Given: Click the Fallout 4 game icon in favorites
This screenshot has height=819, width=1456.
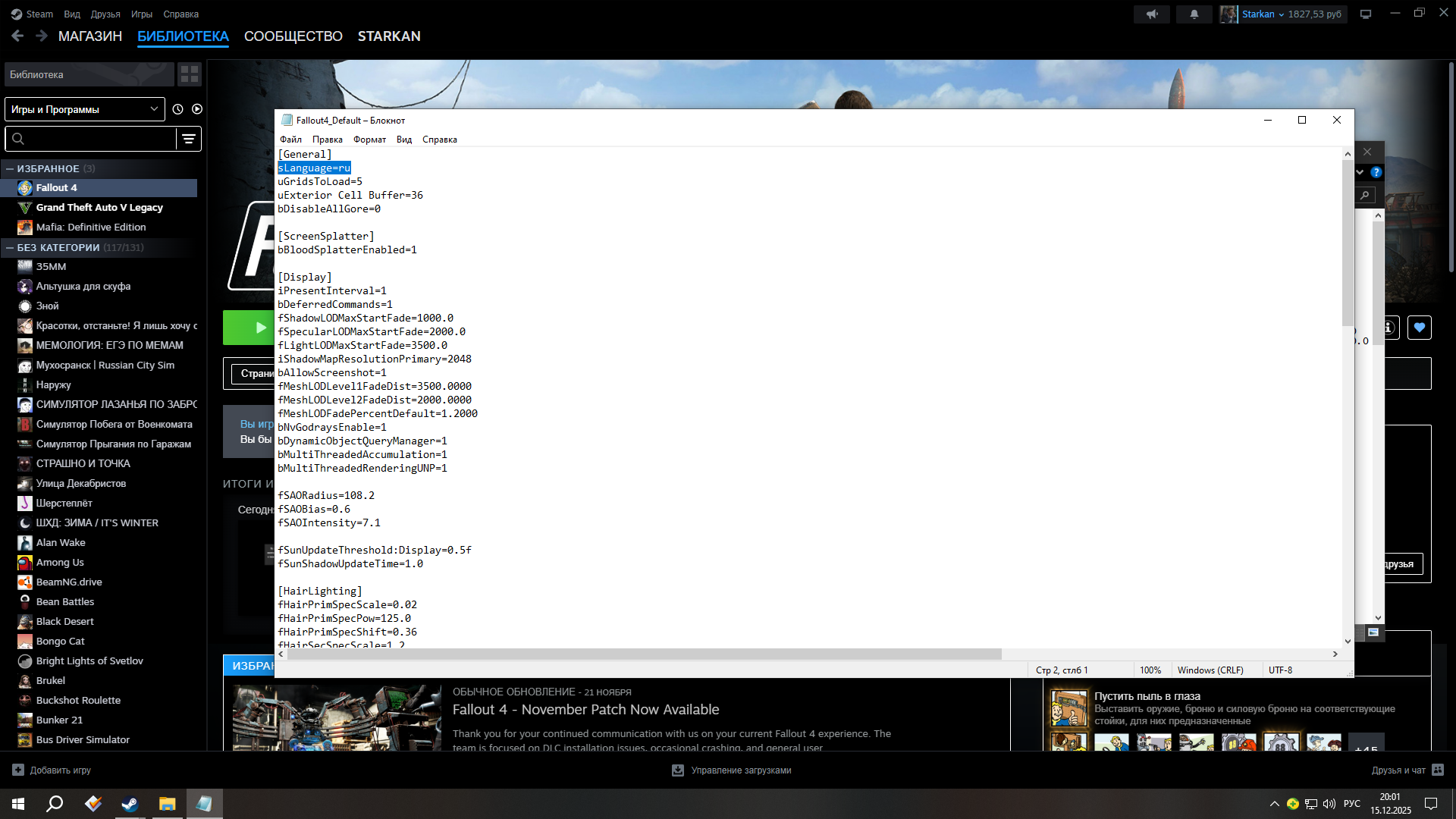Looking at the screenshot, I should [x=25, y=188].
